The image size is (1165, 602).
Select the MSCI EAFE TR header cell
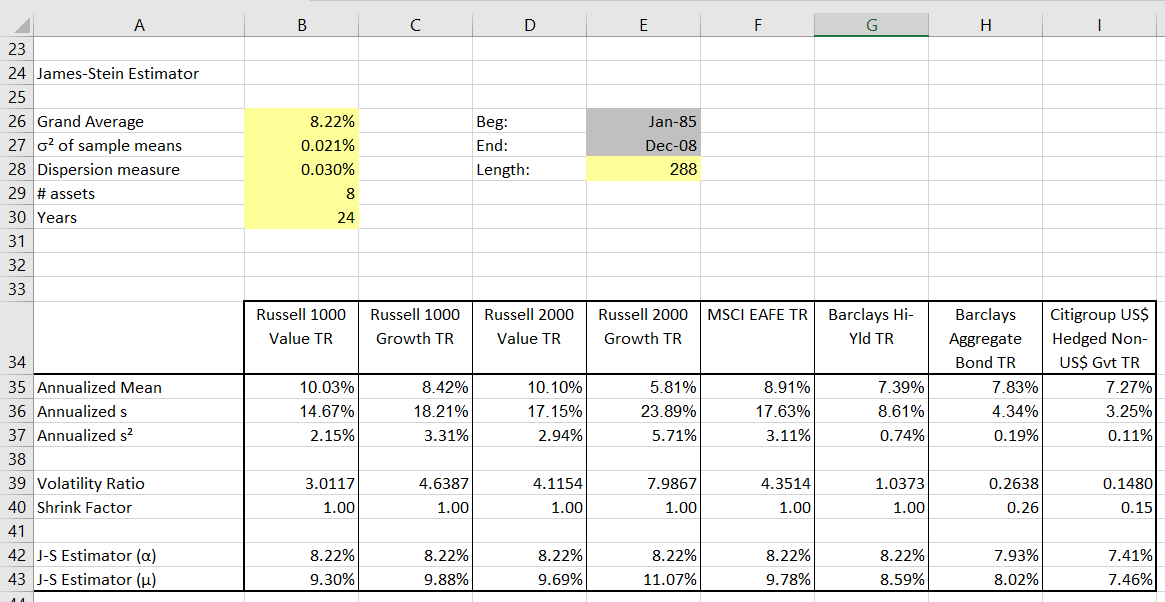pos(757,338)
